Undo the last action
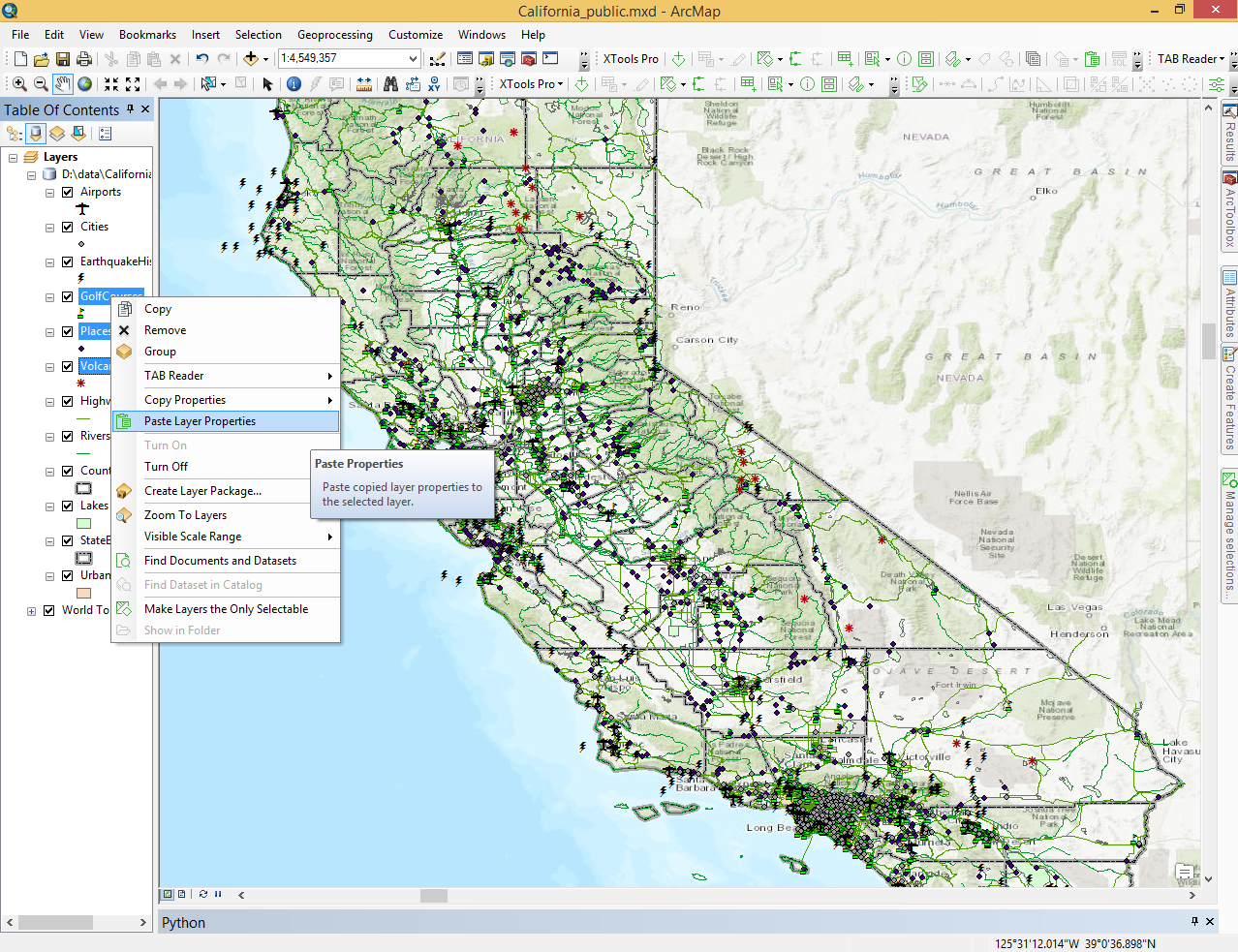This screenshot has width=1238, height=952. click(202, 59)
